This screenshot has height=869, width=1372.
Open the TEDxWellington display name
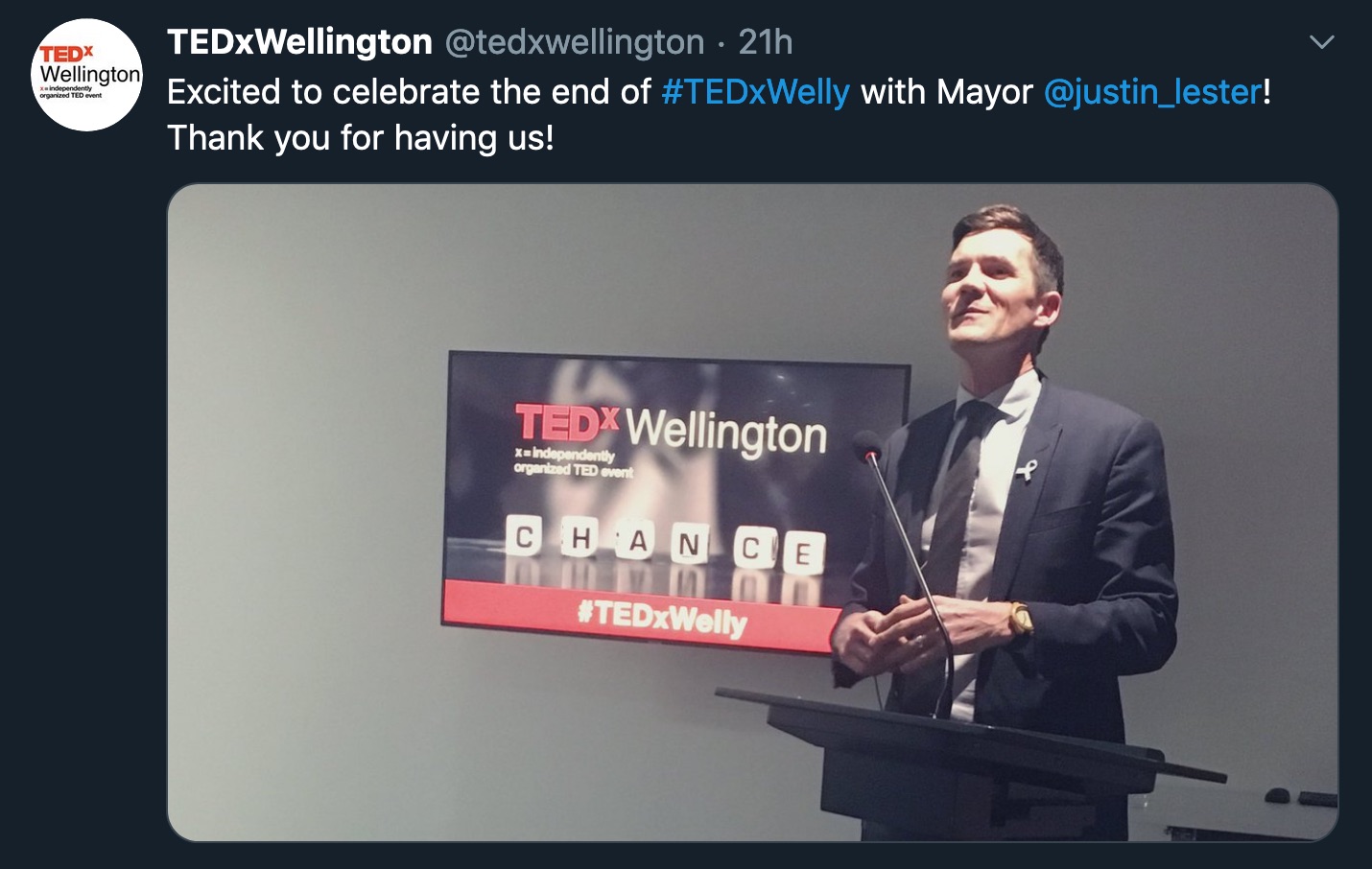point(299,42)
